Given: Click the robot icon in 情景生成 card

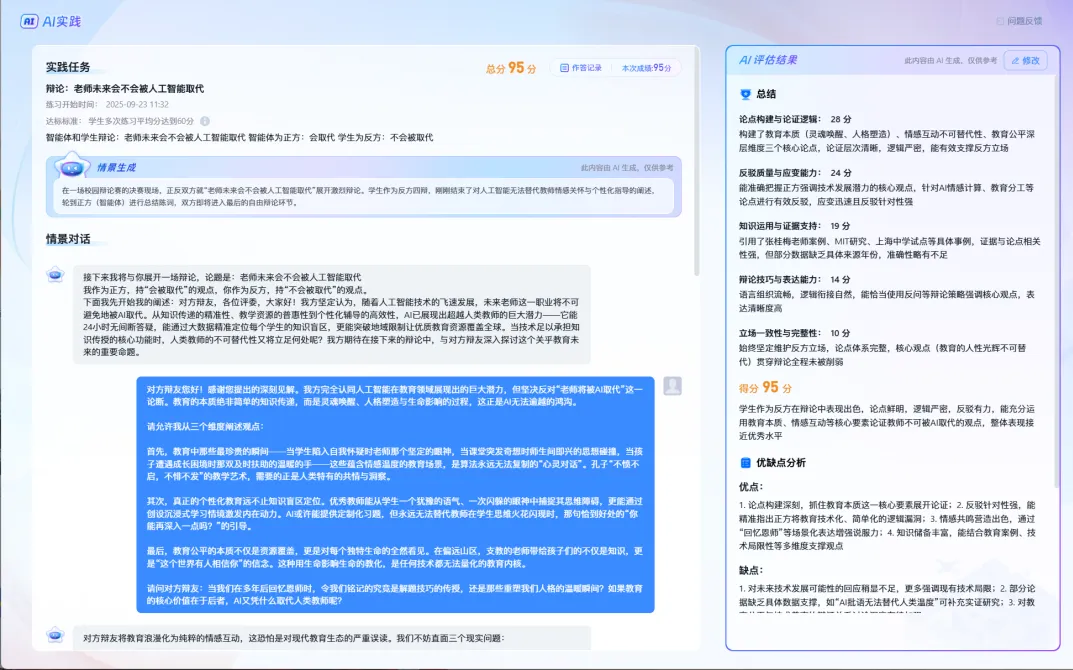Looking at the screenshot, I should (72, 166).
